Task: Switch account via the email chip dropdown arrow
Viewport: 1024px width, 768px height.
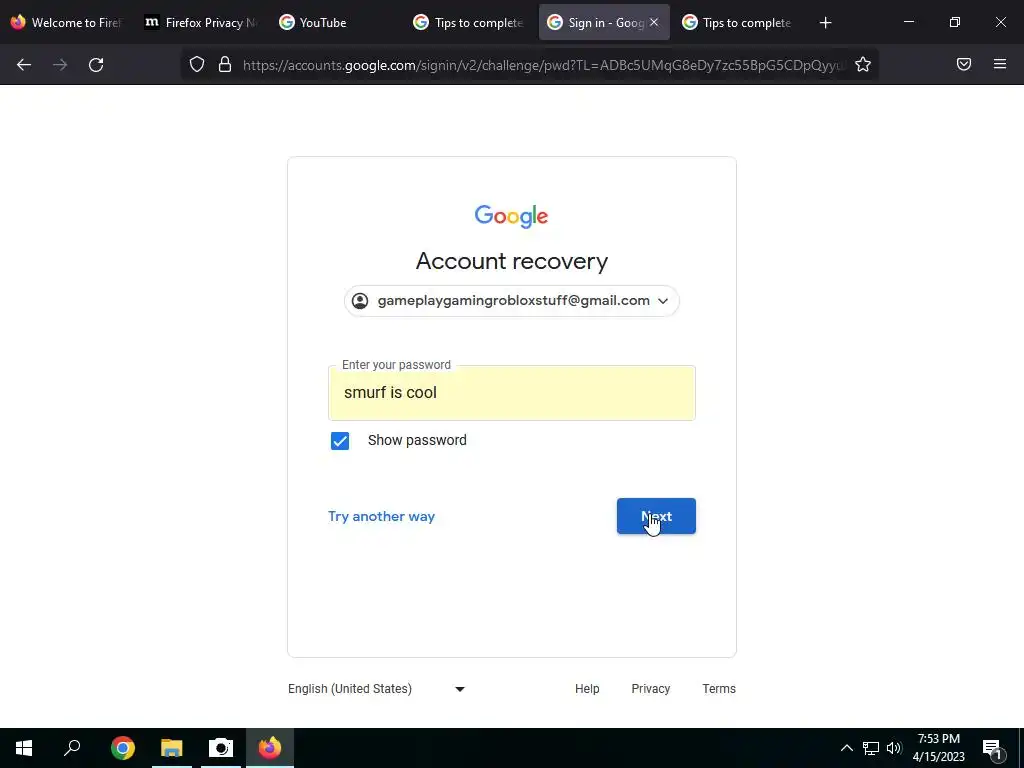Action: tap(663, 301)
